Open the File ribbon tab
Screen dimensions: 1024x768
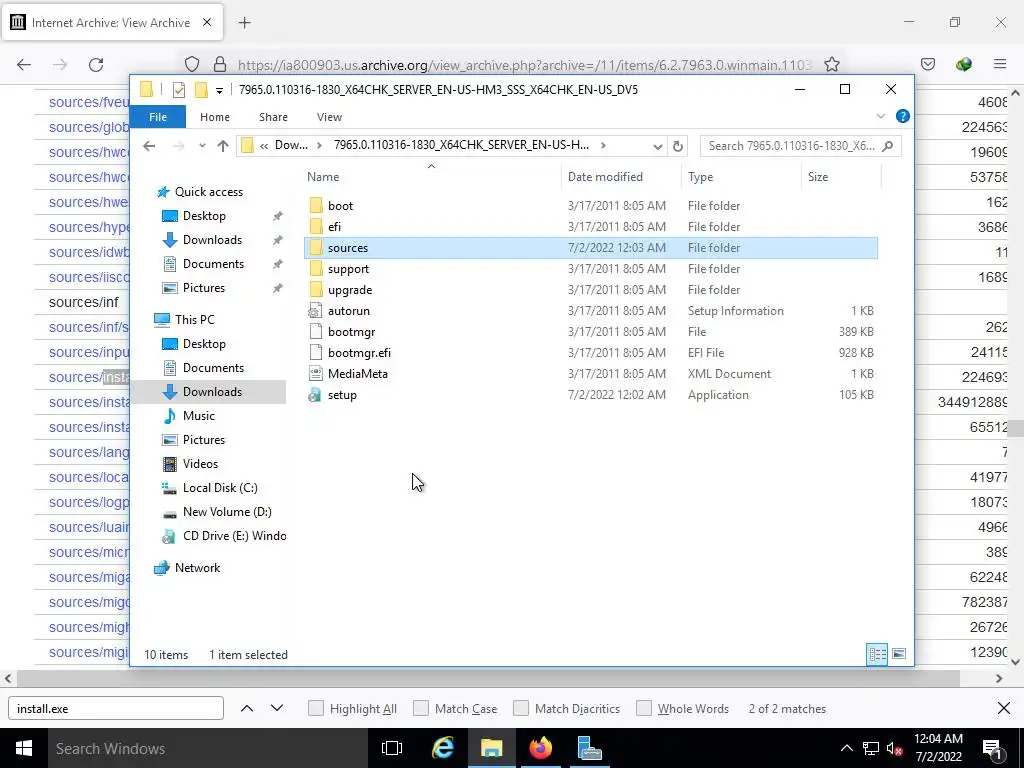pyautogui.click(x=158, y=117)
